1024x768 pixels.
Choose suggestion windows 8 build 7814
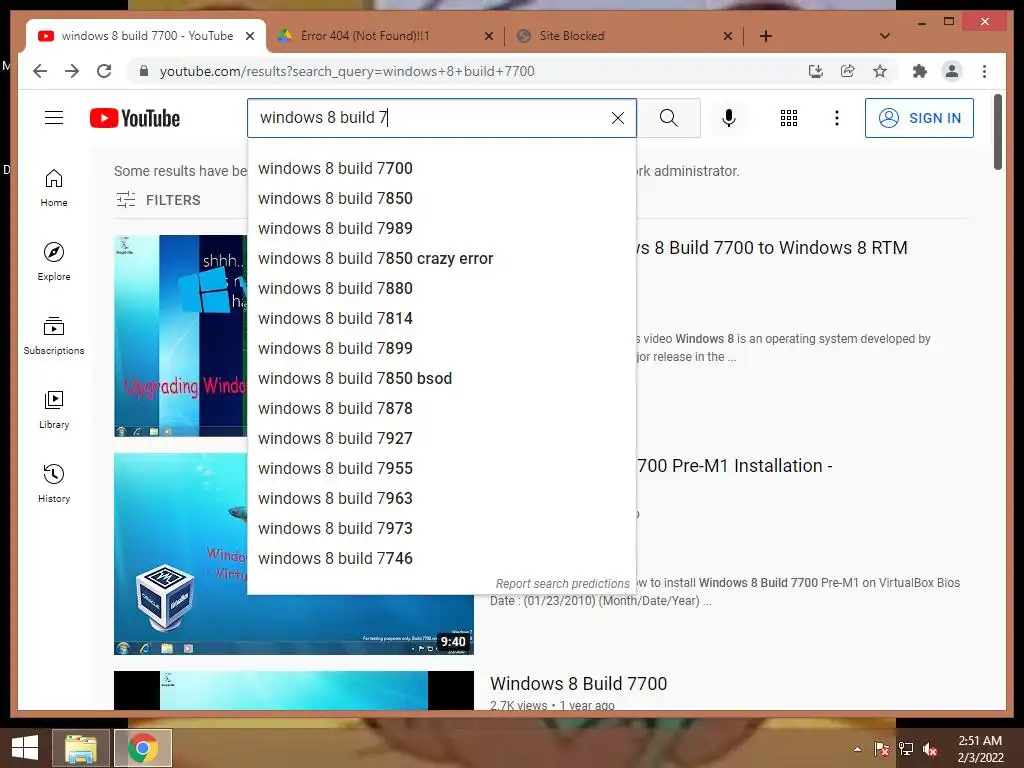coord(441,319)
